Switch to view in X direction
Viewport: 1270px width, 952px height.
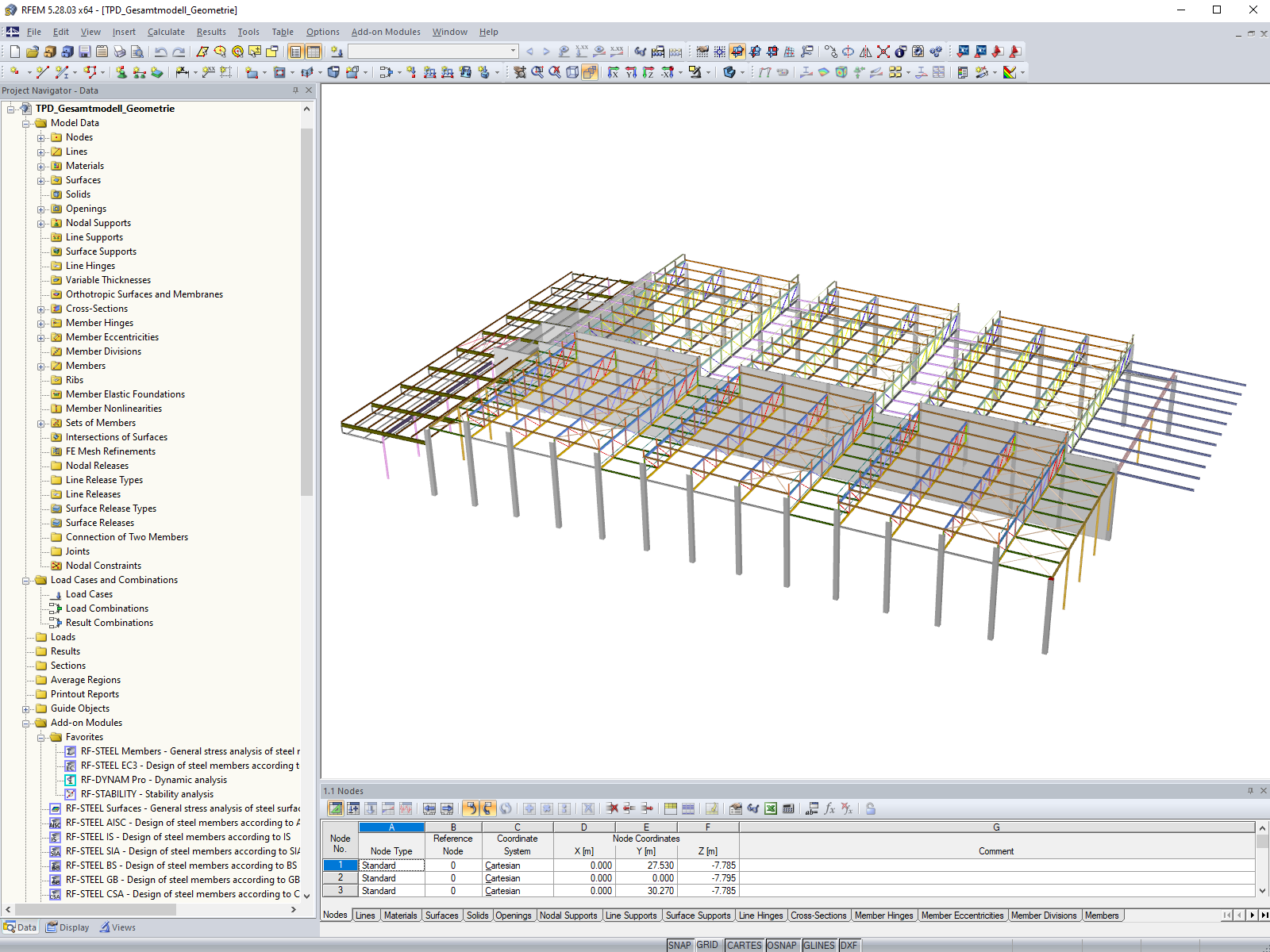click(614, 72)
